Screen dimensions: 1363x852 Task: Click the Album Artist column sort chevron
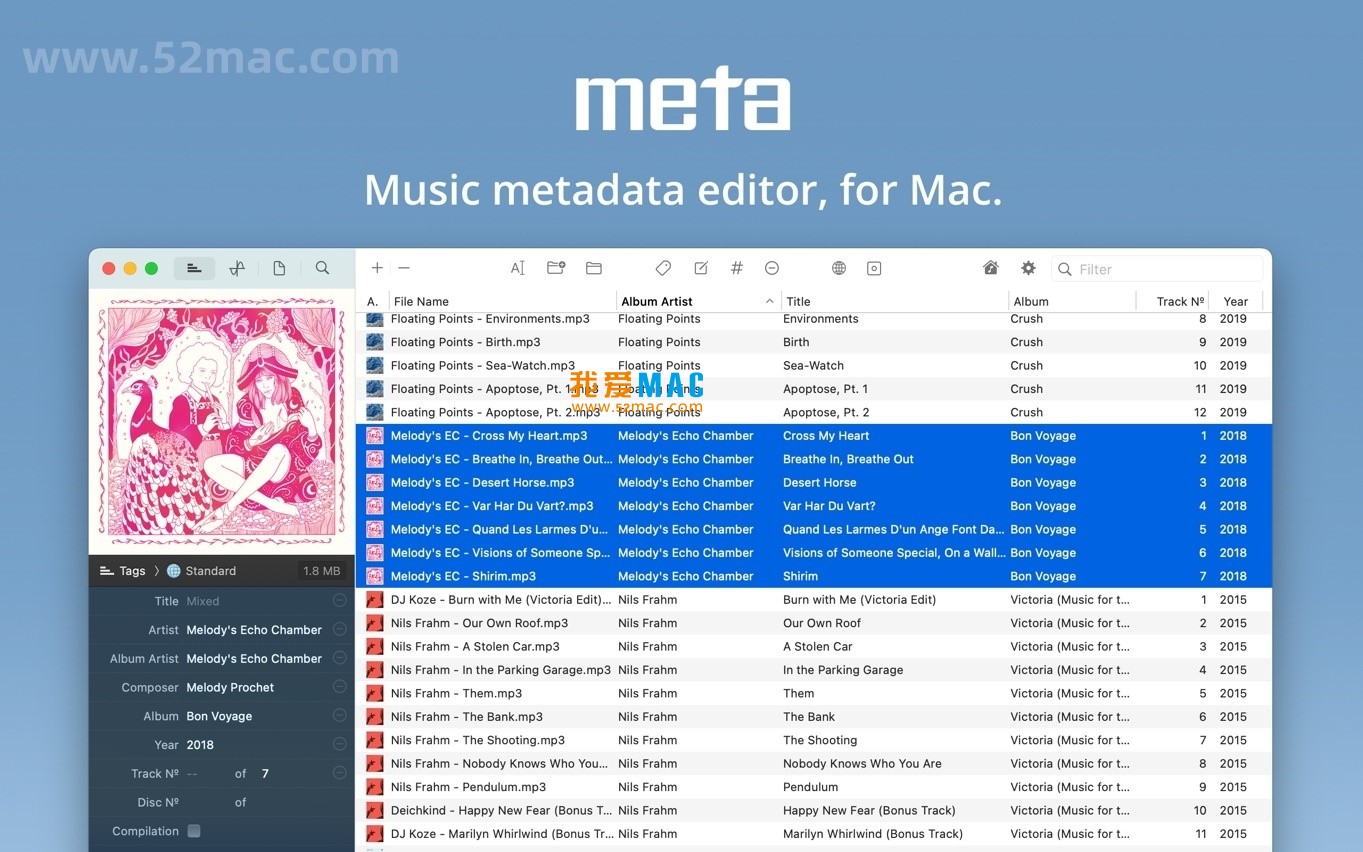pos(768,301)
